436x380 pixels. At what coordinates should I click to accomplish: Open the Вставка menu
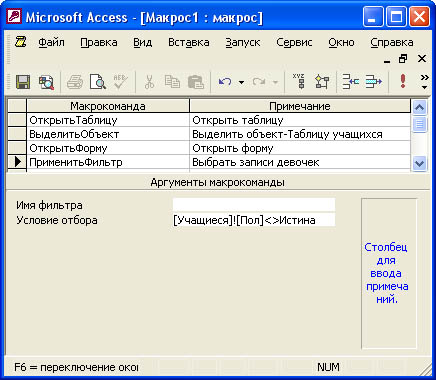(x=189, y=42)
